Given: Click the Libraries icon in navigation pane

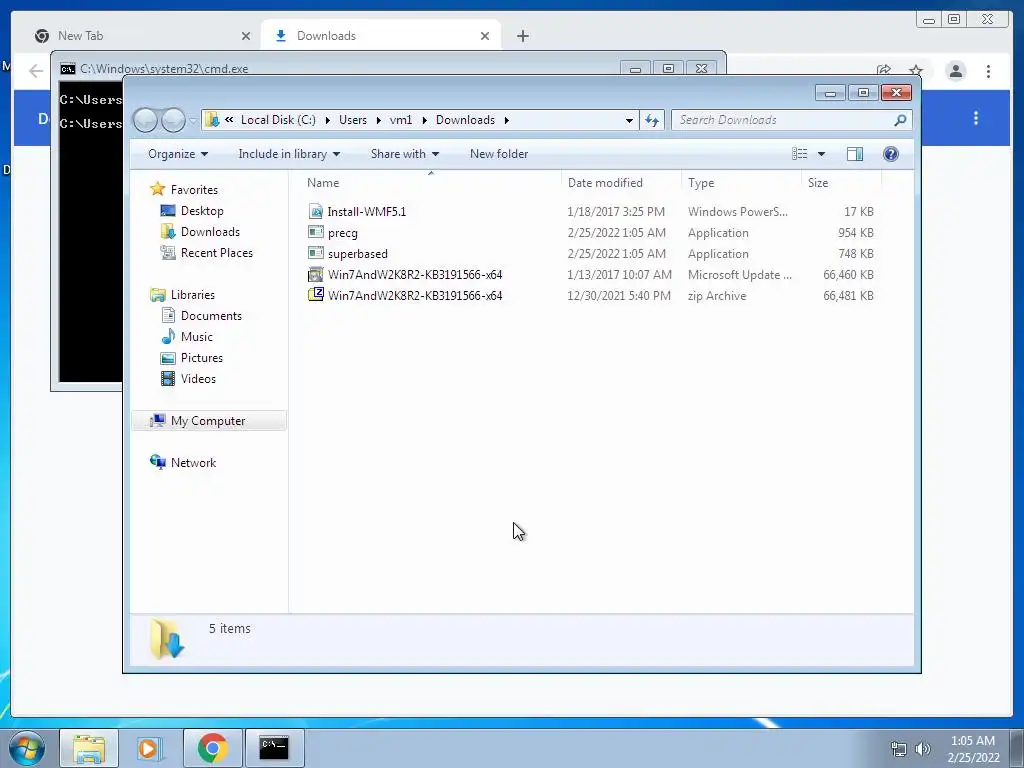Looking at the screenshot, I should coord(157,295).
